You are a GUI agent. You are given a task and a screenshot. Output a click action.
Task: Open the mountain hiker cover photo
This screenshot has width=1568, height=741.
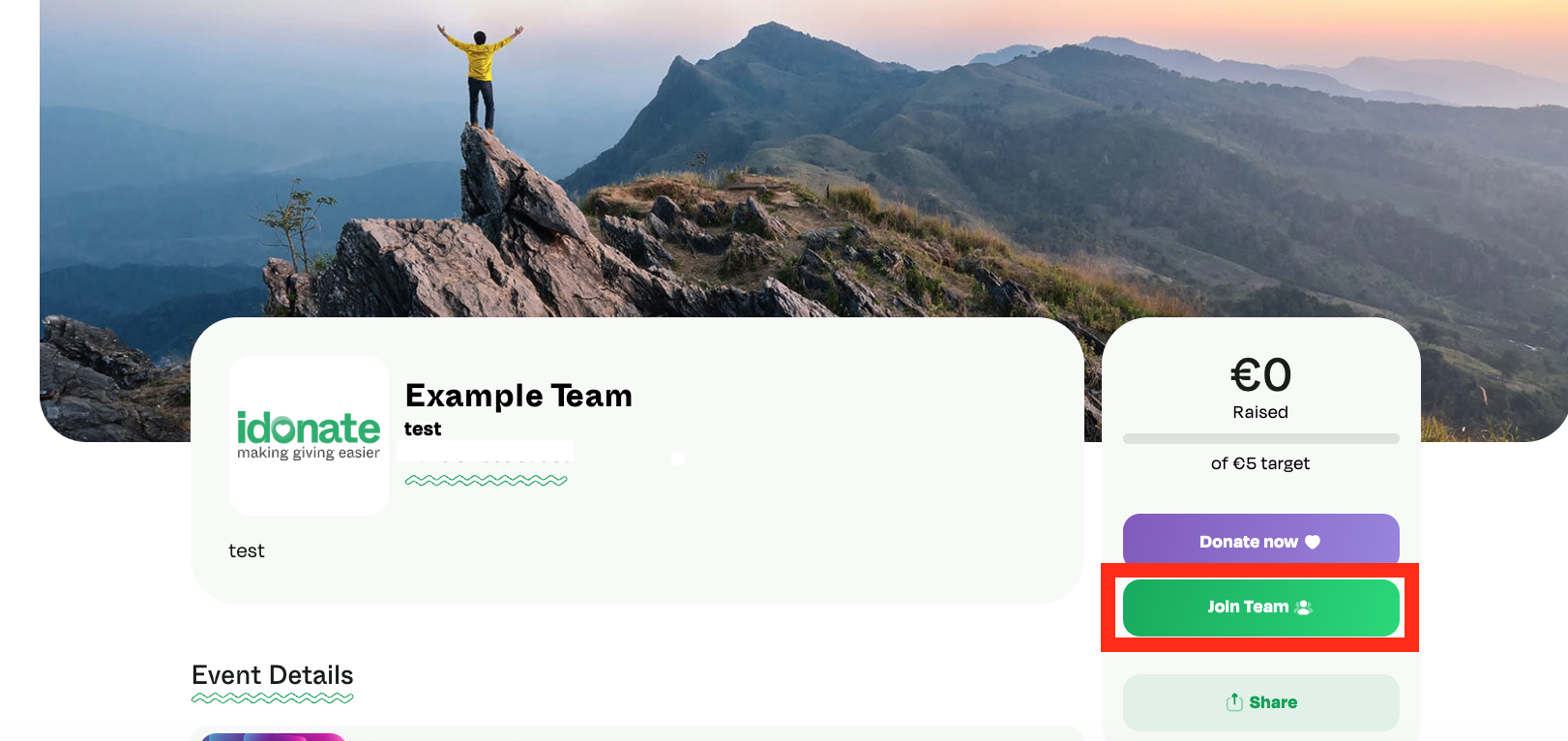[803, 155]
